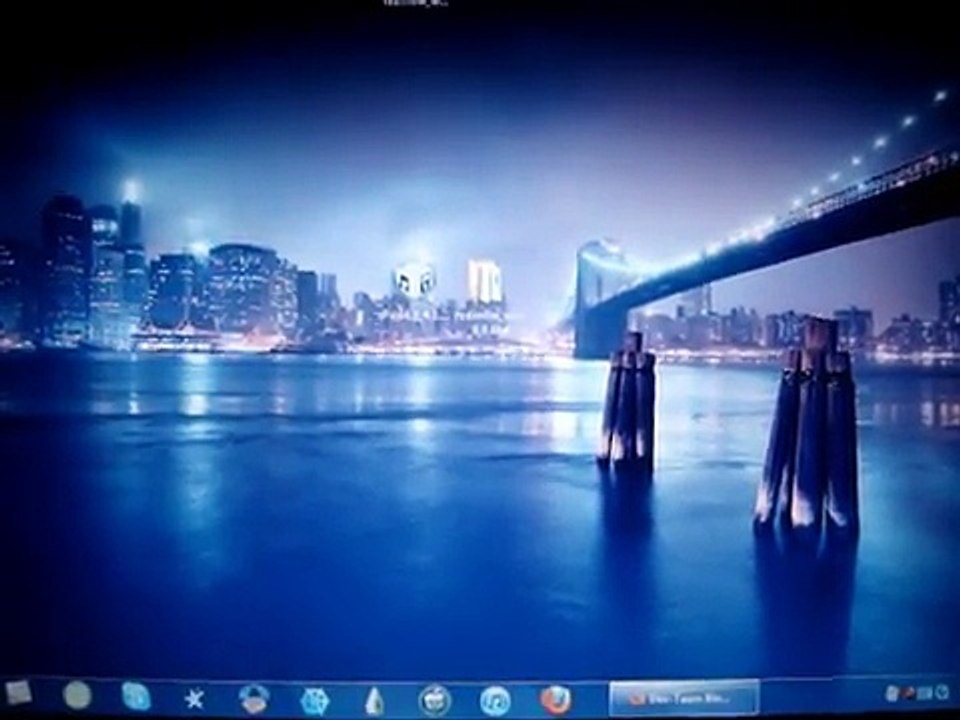Click the grey square icon at taskbar start
The width and height of the screenshot is (960, 720).
pyautogui.click(x=18, y=692)
